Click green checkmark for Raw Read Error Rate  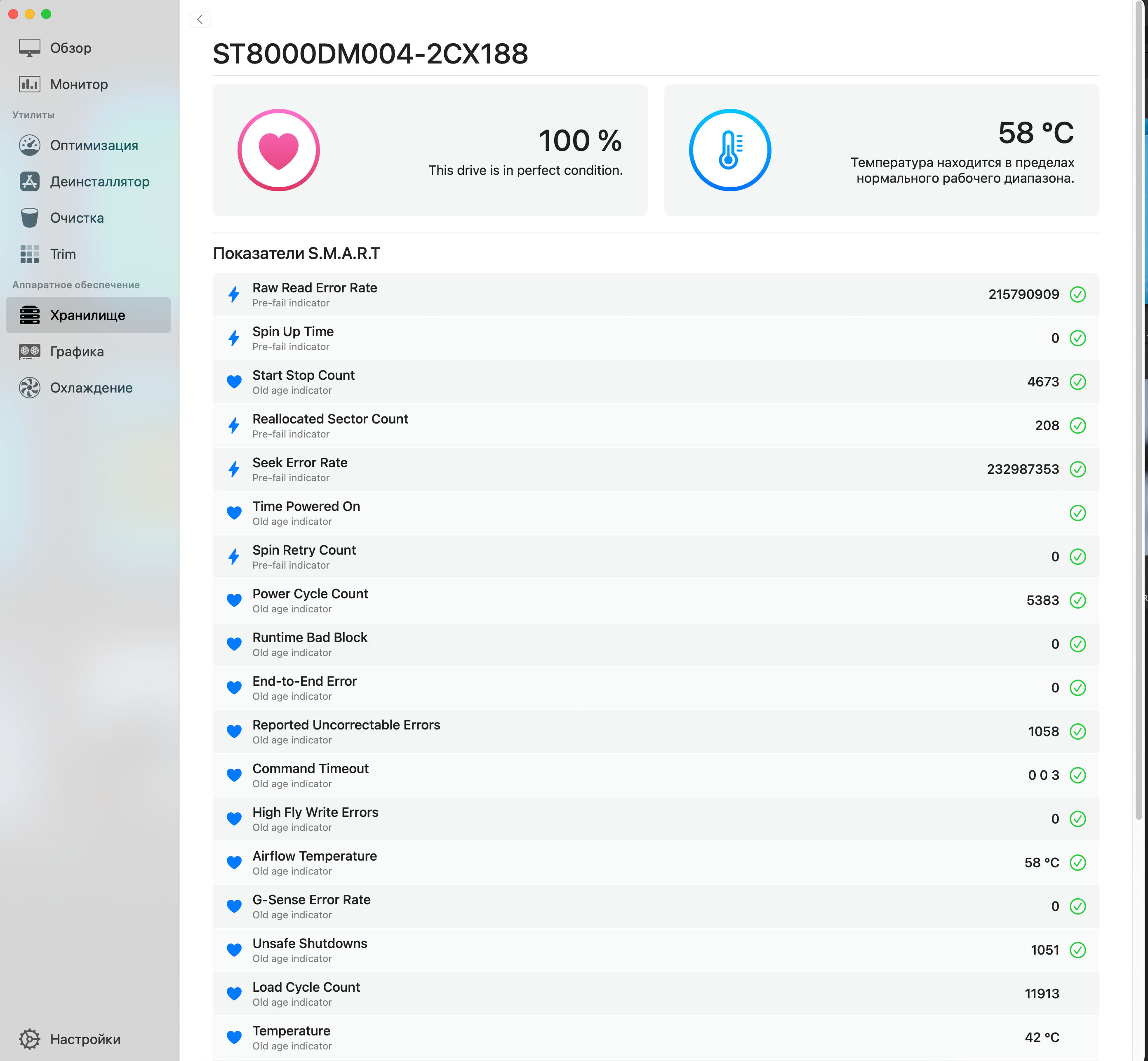(x=1077, y=294)
